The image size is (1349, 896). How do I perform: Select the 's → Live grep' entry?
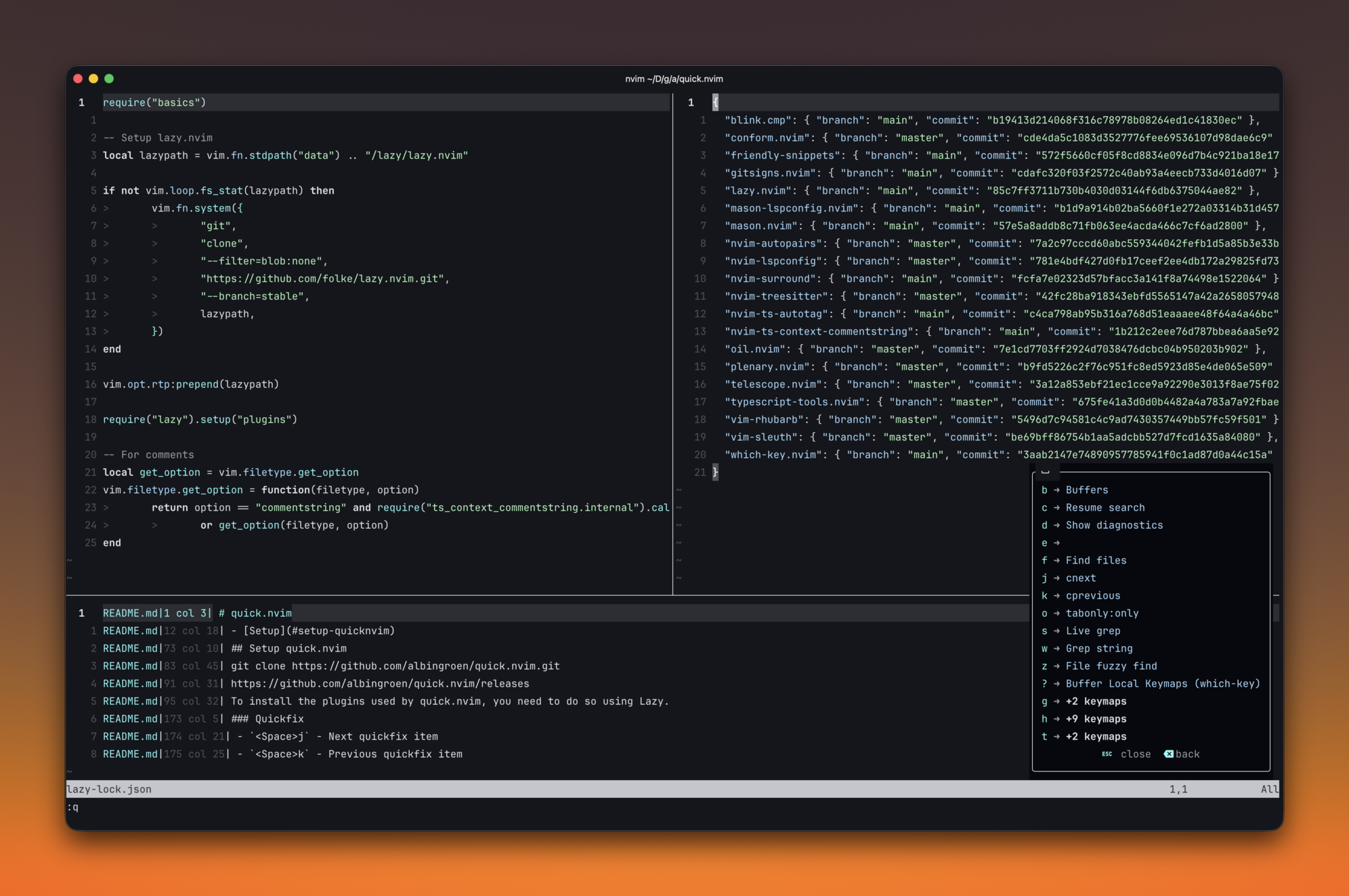(x=1081, y=631)
